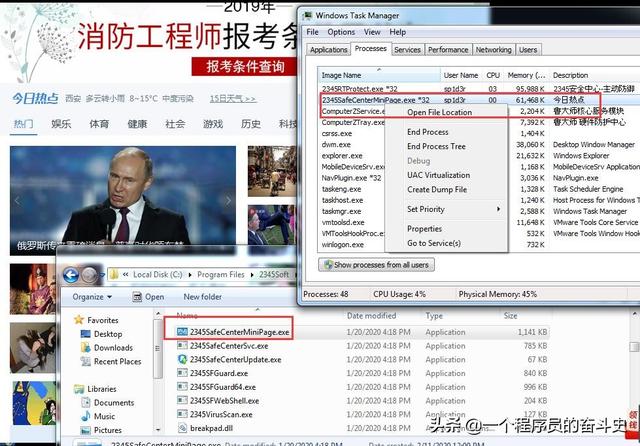Screen dimensions: 640x446
Task: Click arrow after Program Files breadcrumb
Action: coord(251,275)
